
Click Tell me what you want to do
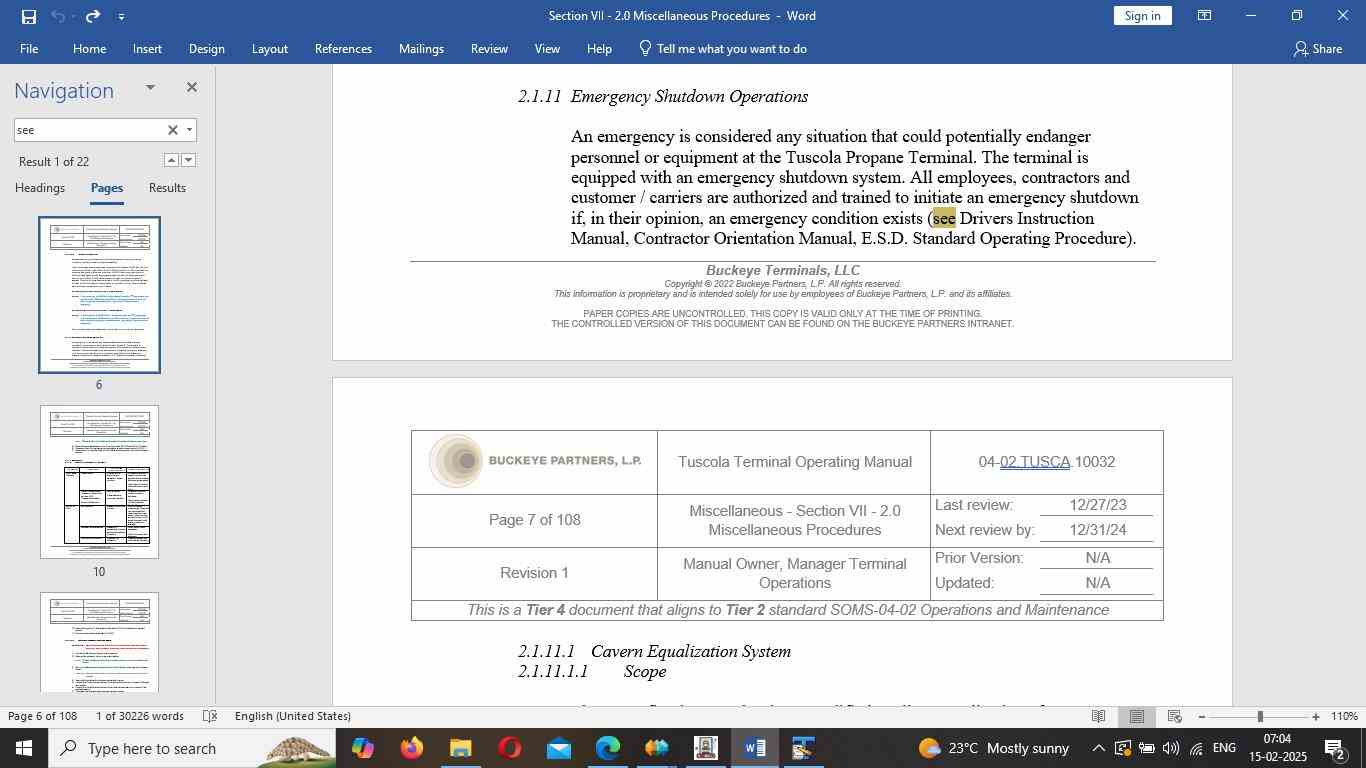tap(723, 48)
